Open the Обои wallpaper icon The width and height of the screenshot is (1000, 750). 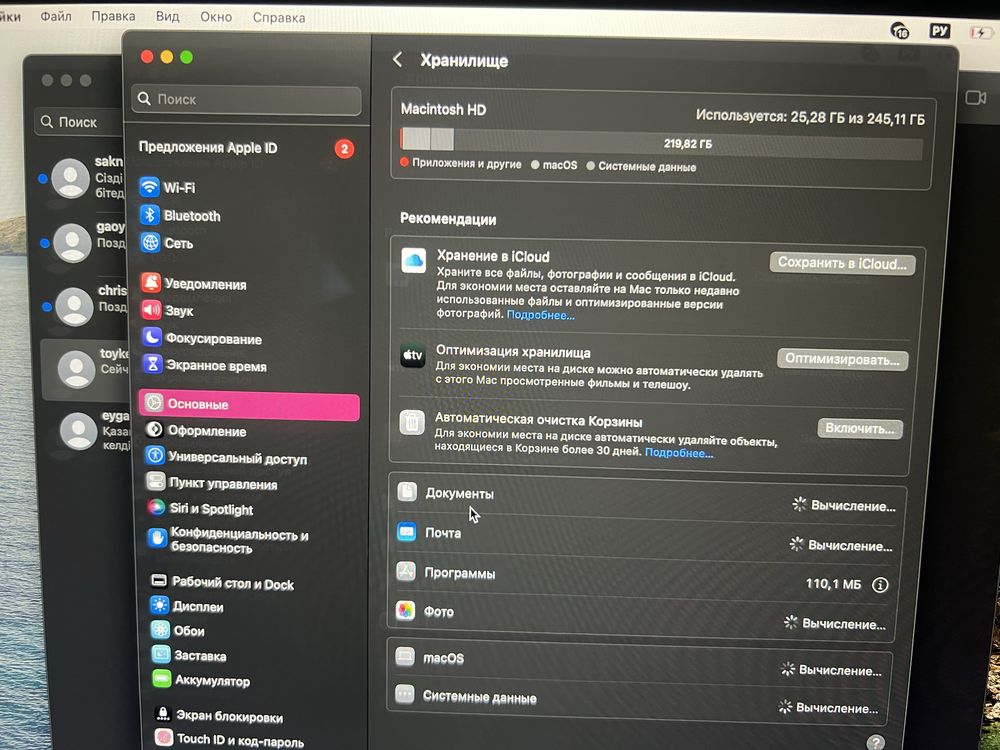pyautogui.click(x=160, y=630)
